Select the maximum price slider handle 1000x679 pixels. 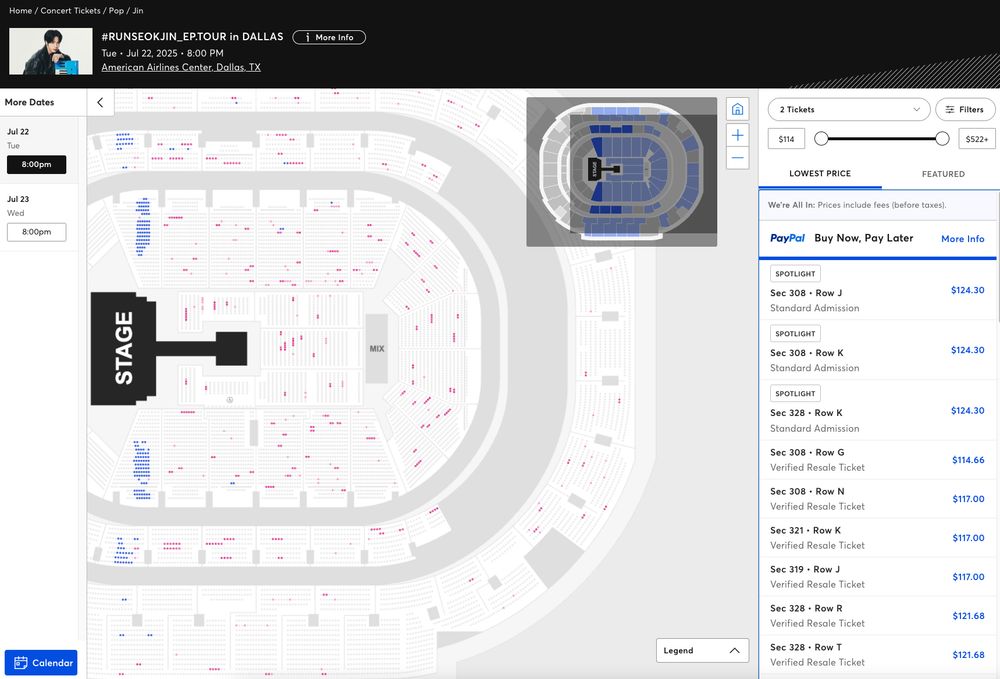click(942, 138)
